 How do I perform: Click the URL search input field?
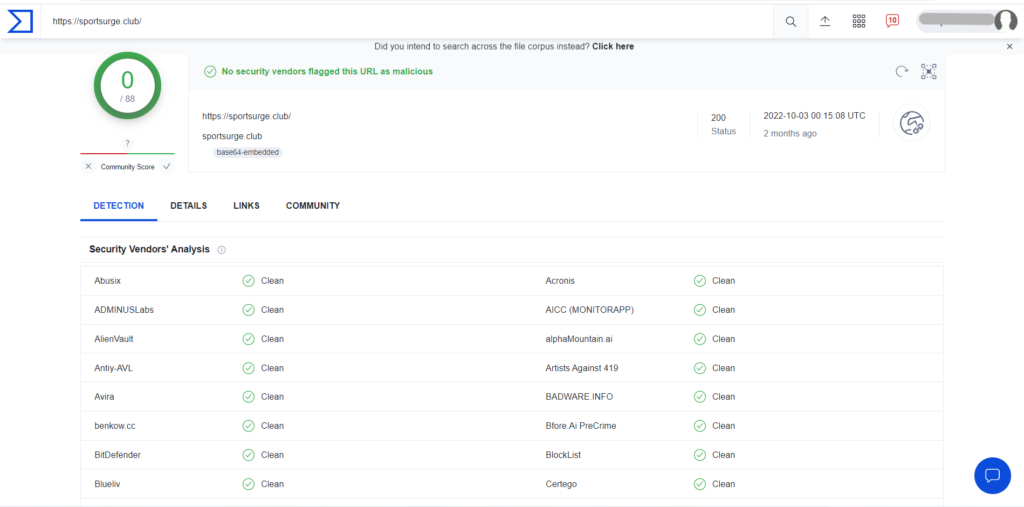[405, 21]
